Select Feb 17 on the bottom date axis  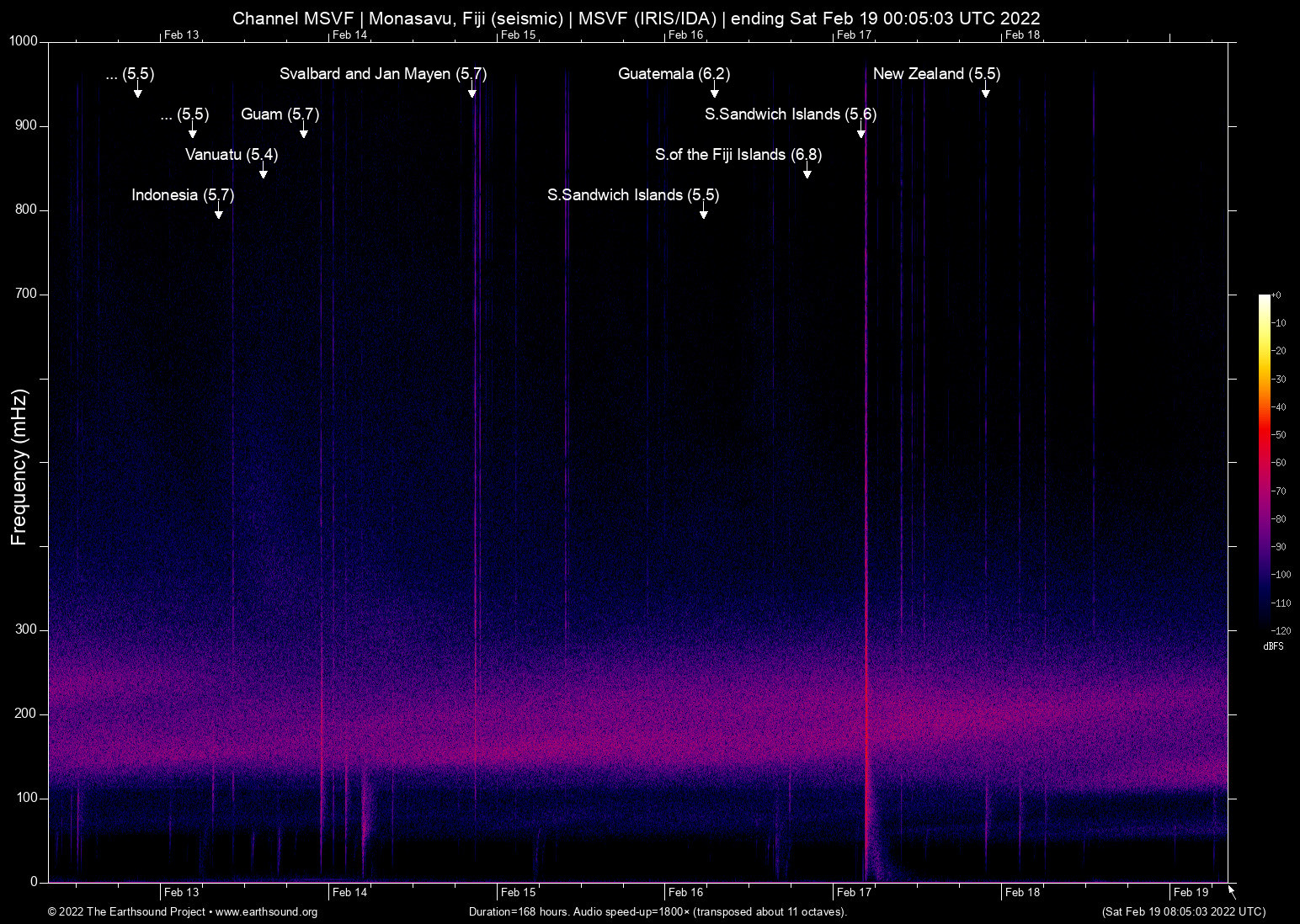tap(855, 892)
